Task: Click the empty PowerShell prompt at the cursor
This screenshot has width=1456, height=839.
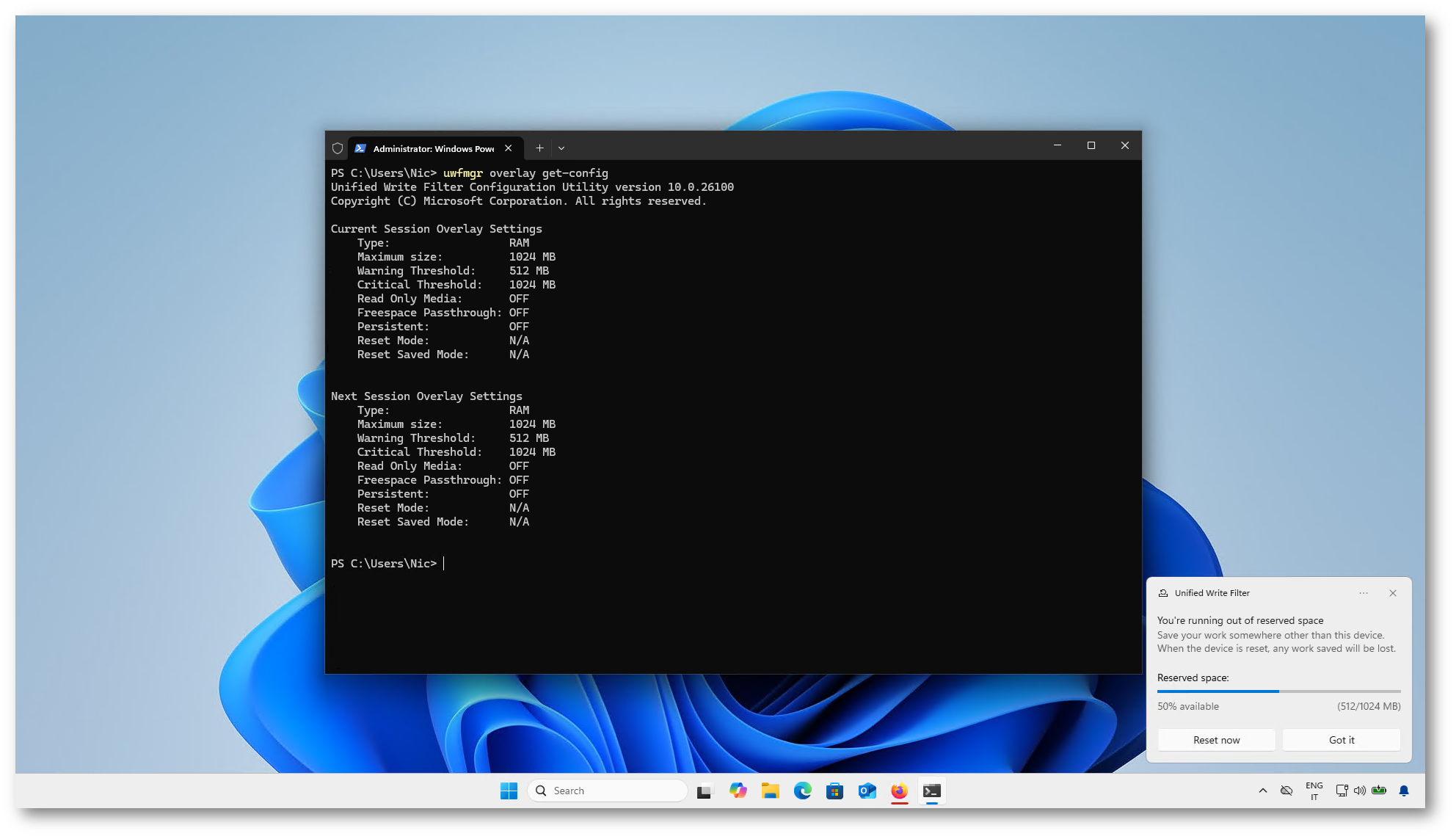Action: pyautogui.click(x=444, y=564)
